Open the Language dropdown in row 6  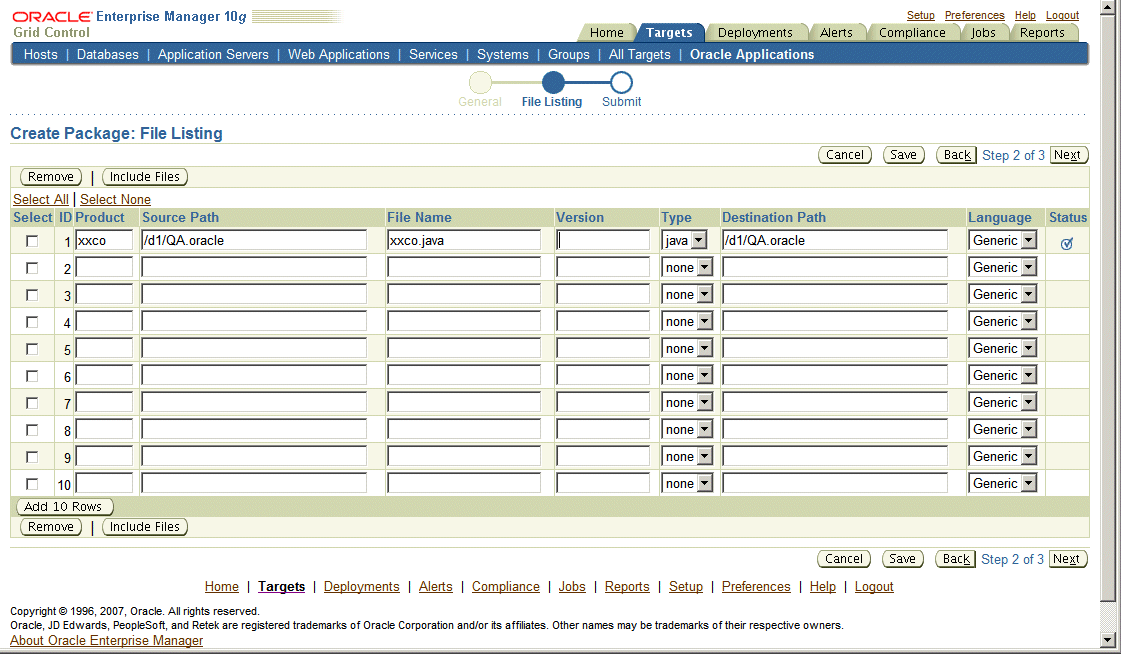[1003, 375]
